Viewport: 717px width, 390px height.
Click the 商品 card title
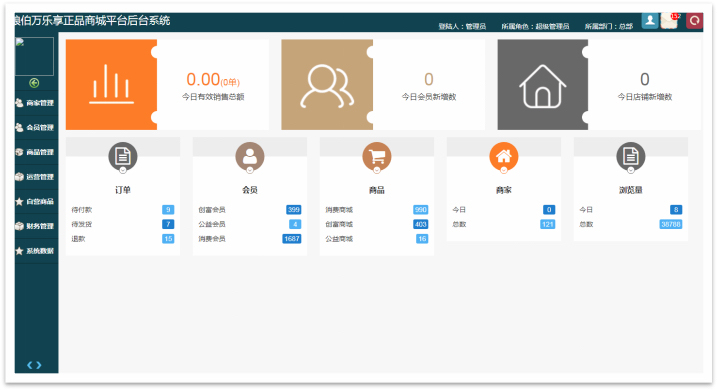coord(377,190)
